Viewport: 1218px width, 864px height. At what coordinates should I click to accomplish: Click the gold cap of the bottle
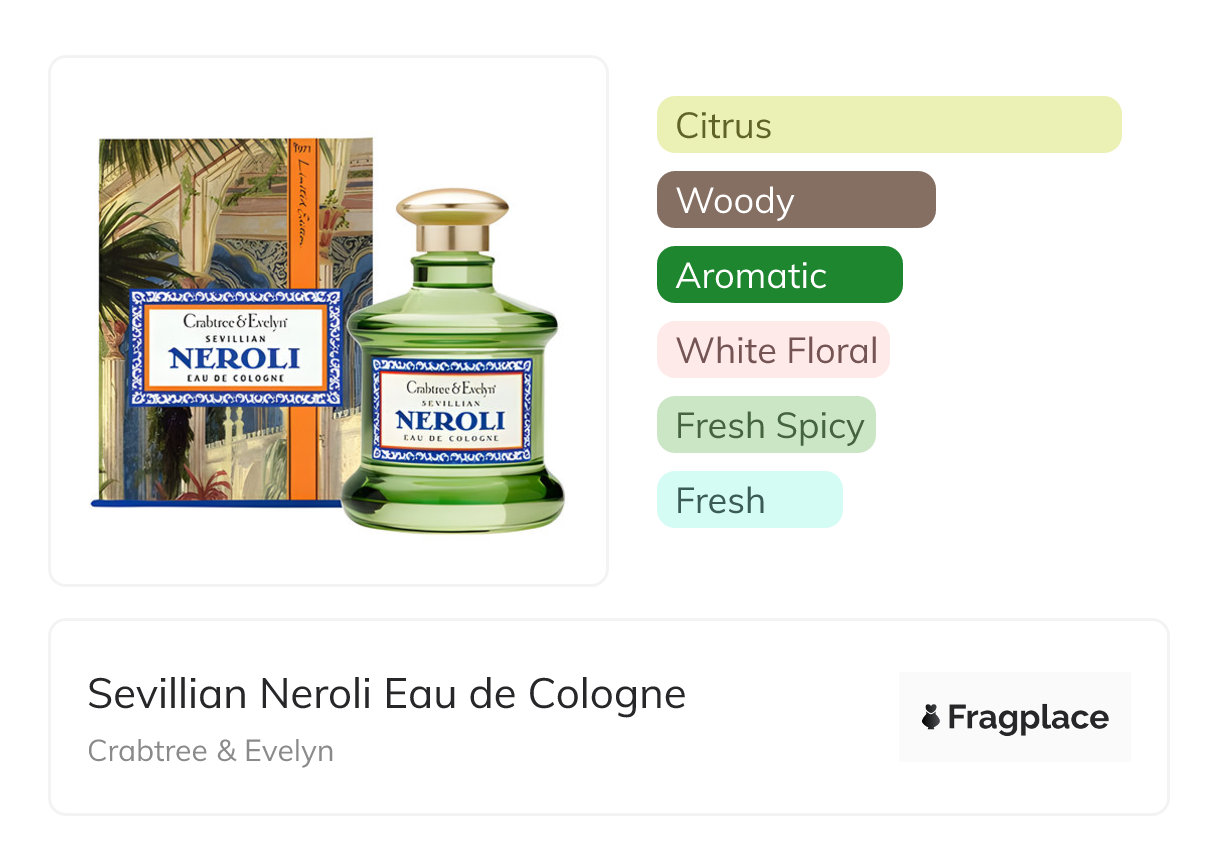click(x=453, y=210)
